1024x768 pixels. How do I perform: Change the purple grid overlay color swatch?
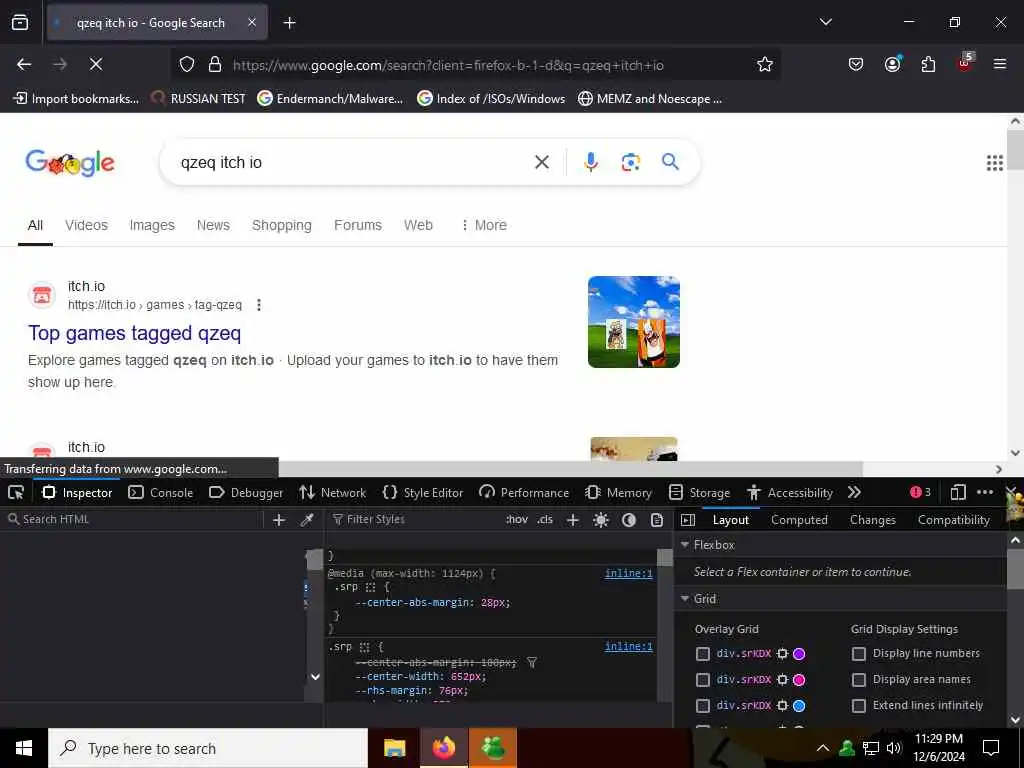tap(799, 654)
